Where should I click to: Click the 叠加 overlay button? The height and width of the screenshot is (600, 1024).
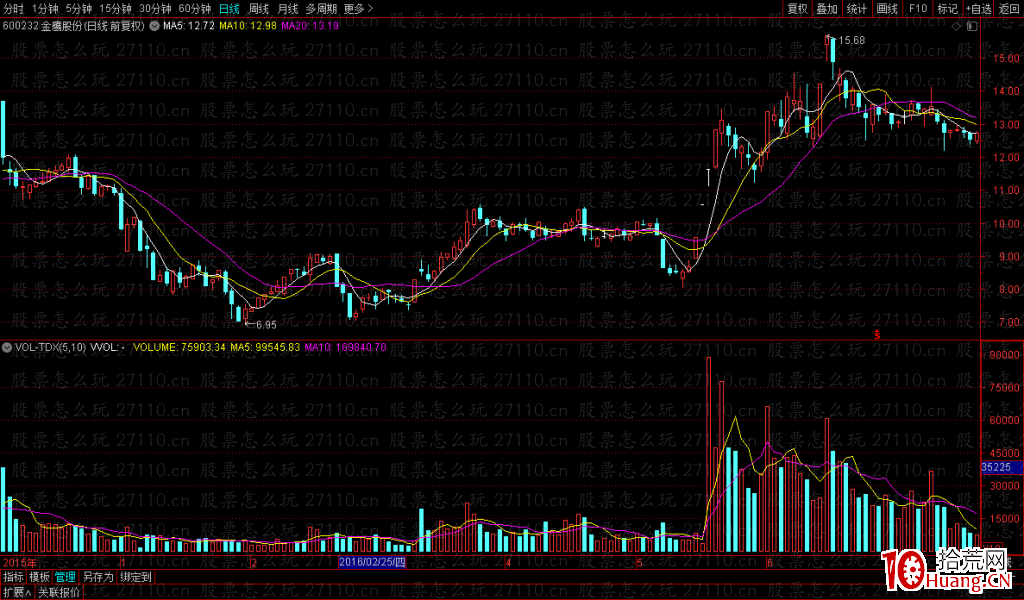click(x=827, y=8)
